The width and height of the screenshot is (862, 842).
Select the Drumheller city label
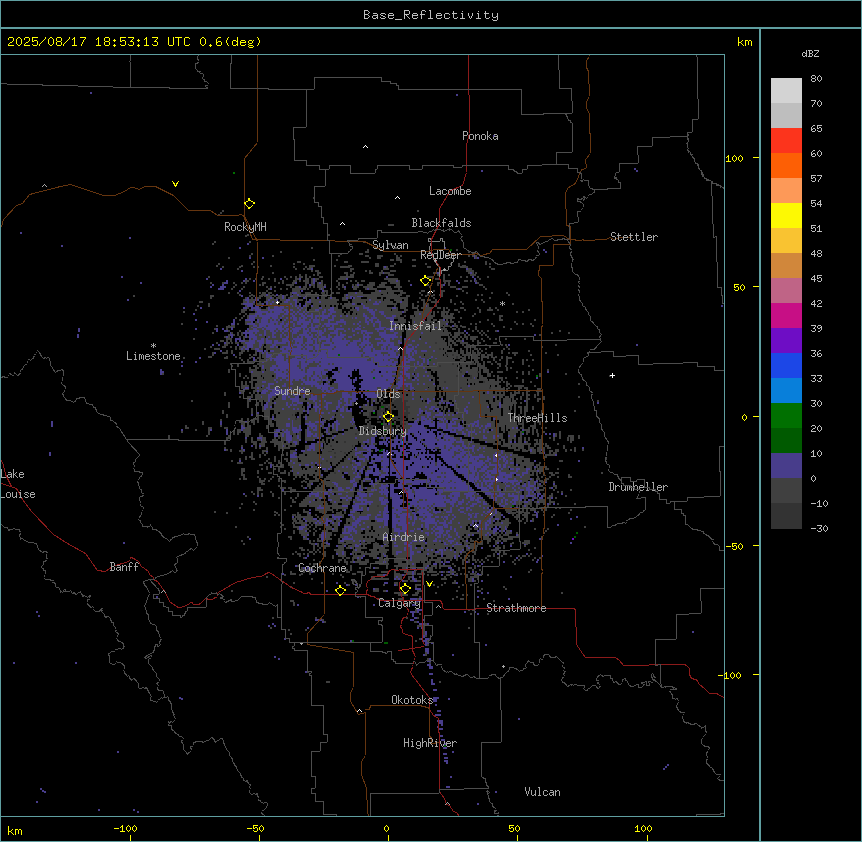[x=638, y=487]
